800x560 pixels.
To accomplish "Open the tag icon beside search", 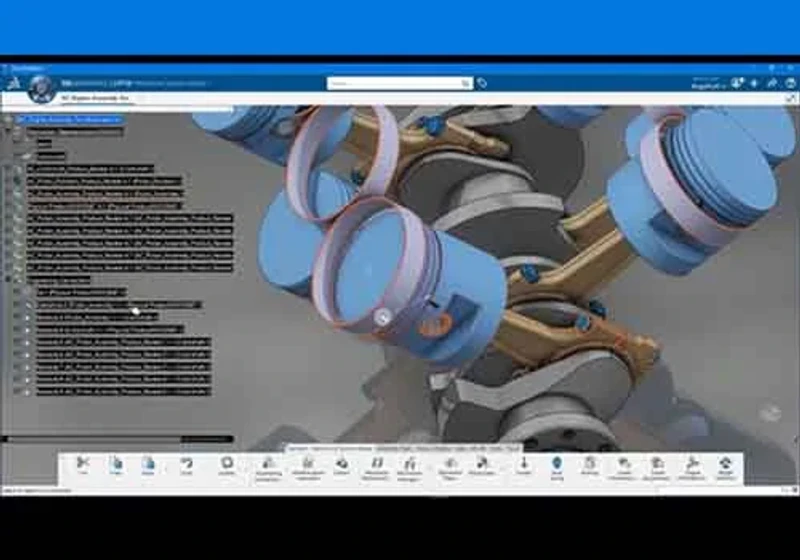I will (482, 83).
